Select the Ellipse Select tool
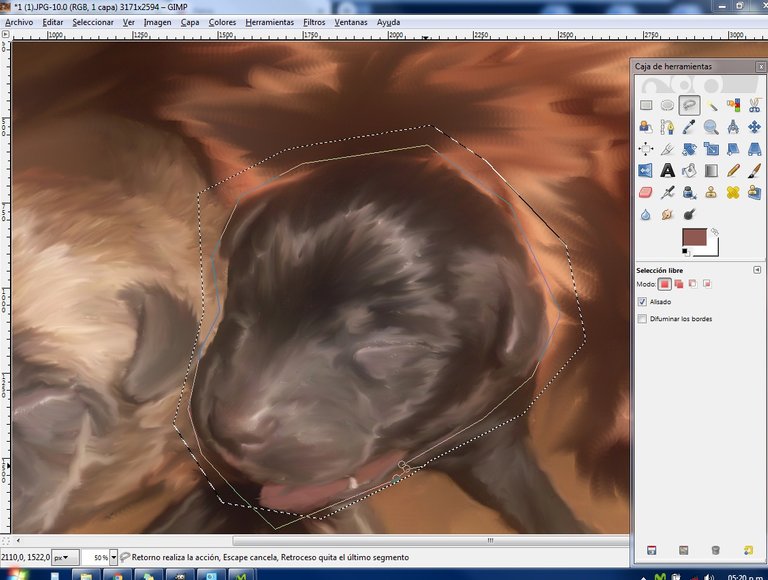The image size is (768, 580). pos(667,105)
